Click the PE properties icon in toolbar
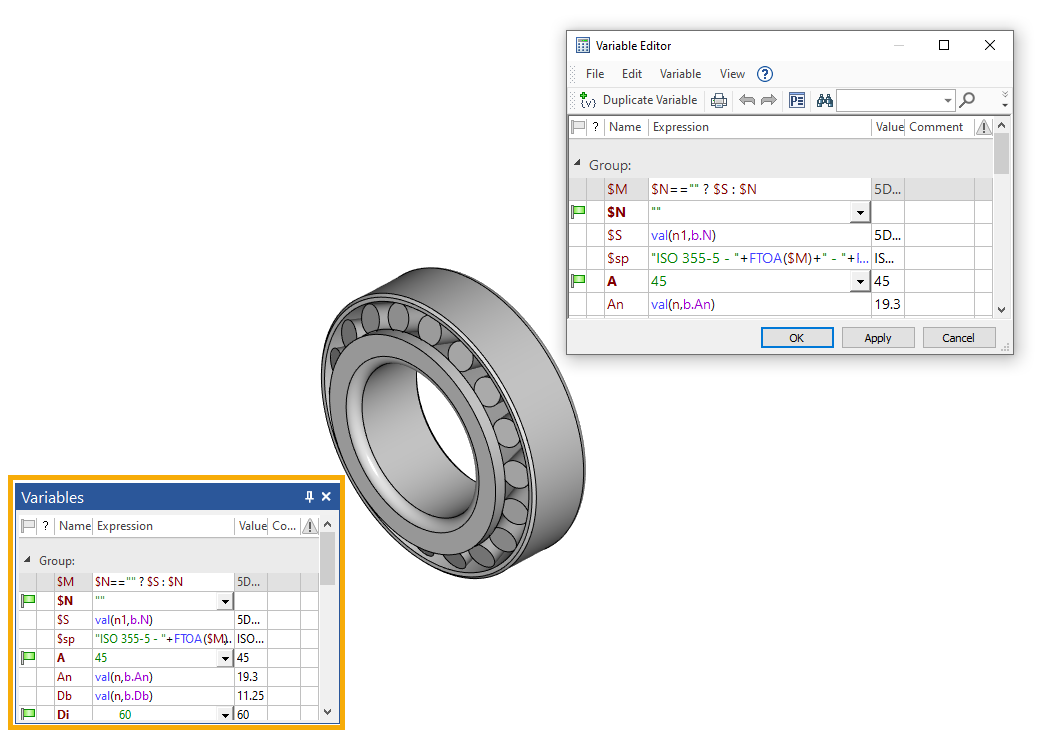The image size is (1048, 741). coord(797,100)
